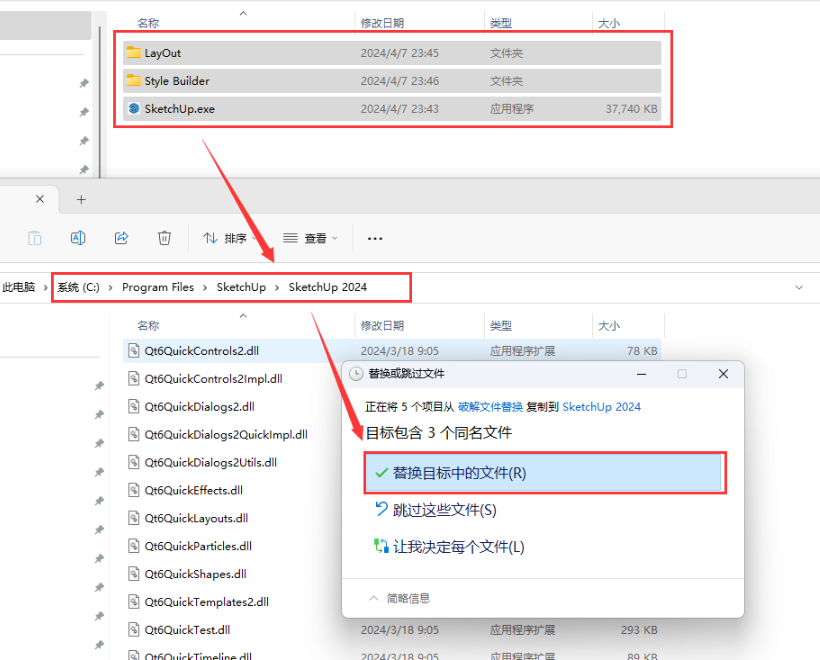Close the current Explorer tab
Image resolution: width=820 pixels, height=660 pixels.
[x=40, y=199]
